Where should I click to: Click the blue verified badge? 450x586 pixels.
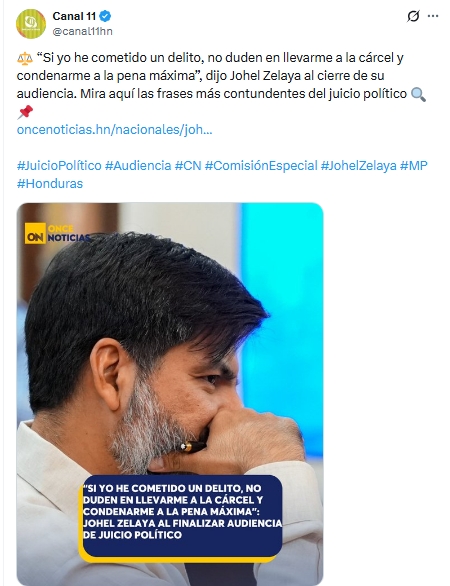(106, 16)
